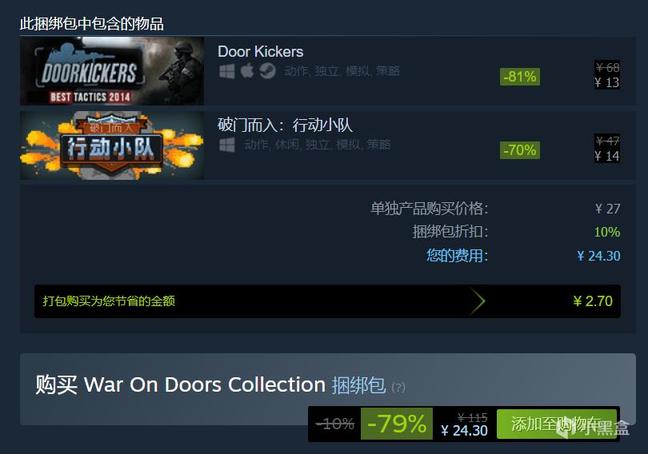The image size is (648, 454).
Task: Open the Door Kickers title link
Action: click(260, 52)
